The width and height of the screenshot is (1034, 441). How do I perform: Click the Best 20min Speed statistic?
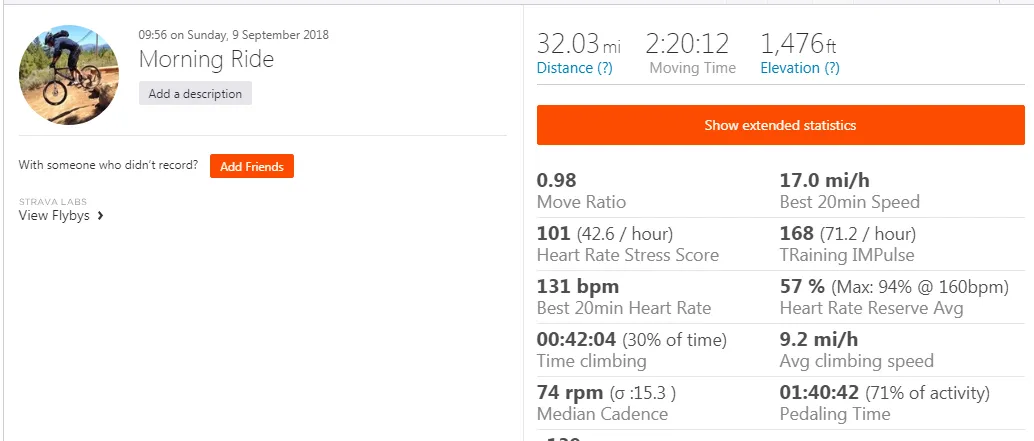(x=849, y=191)
